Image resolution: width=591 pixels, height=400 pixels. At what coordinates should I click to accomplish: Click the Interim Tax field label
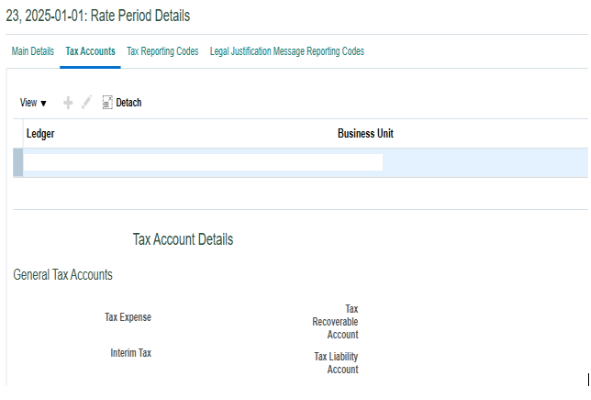point(130,353)
